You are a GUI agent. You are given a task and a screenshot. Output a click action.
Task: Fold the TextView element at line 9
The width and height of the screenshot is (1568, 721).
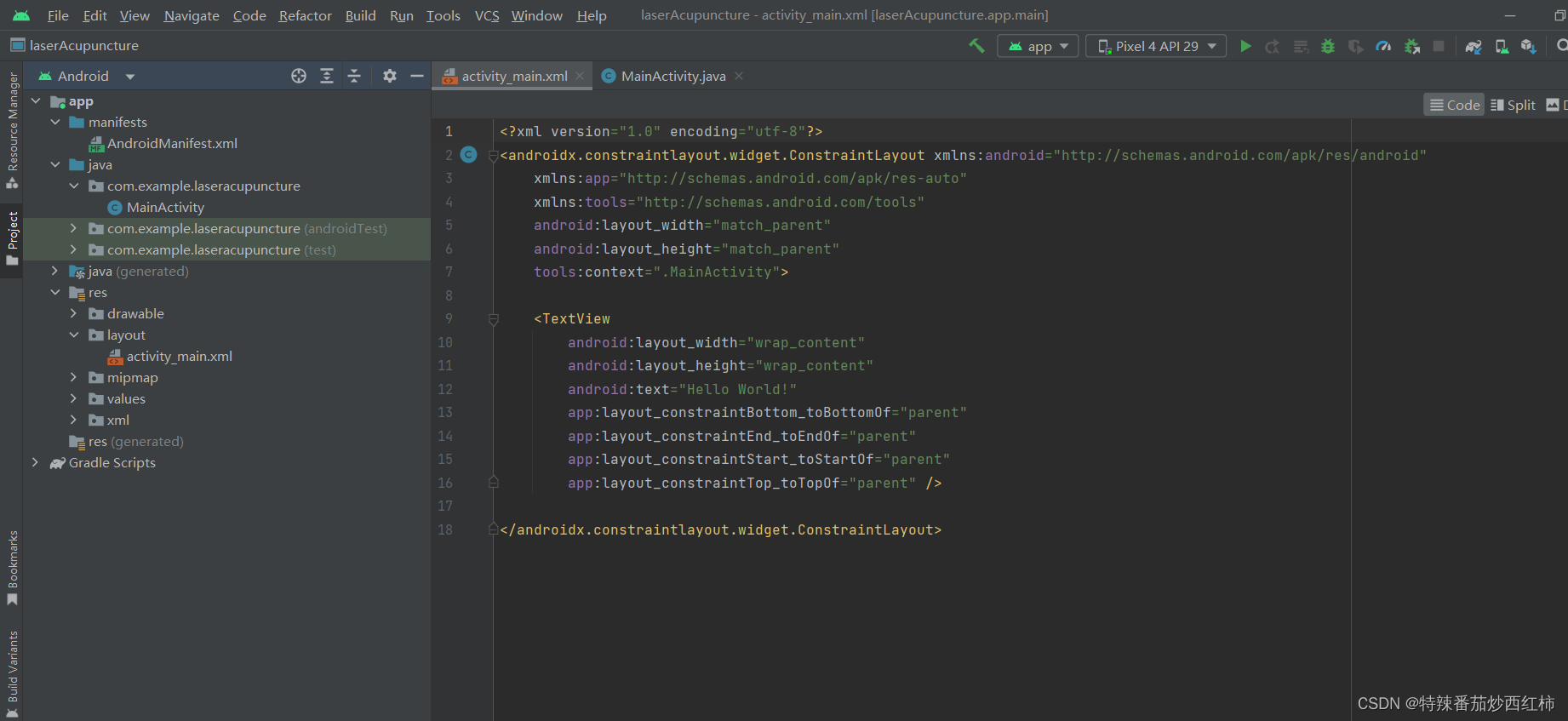[493, 319]
